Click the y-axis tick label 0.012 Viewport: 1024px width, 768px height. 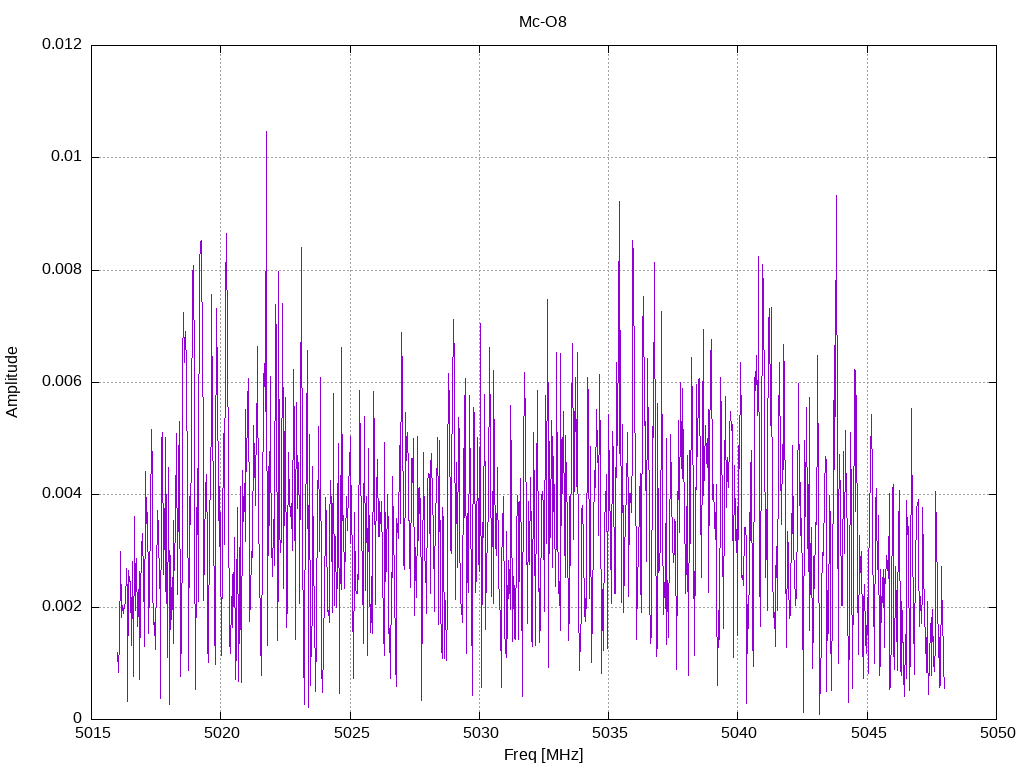(62, 44)
